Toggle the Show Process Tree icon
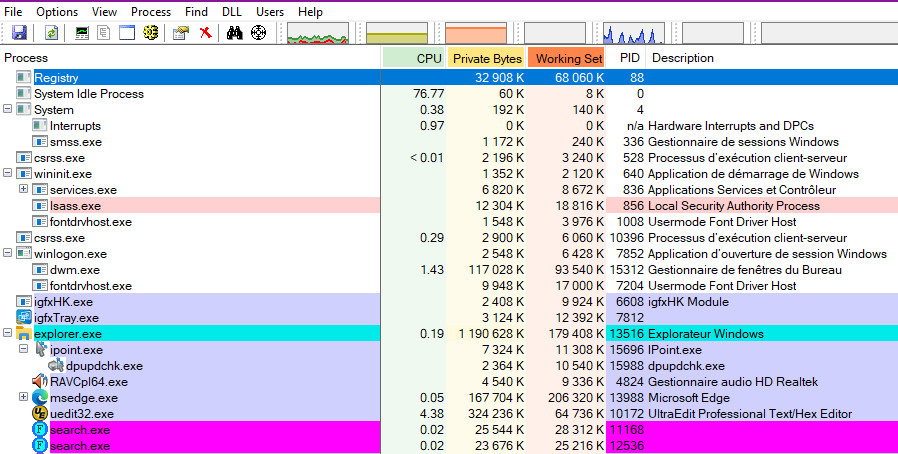Screen dimensions: 898x454 [x=104, y=33]
